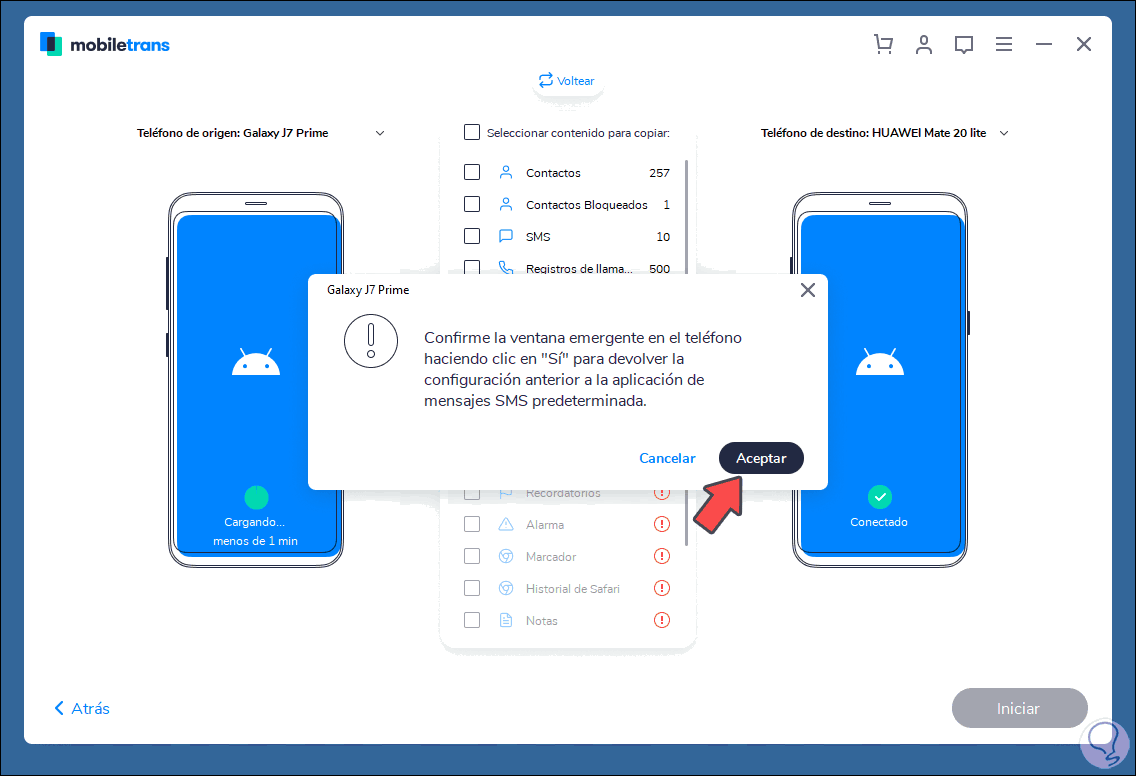Close the Galaxy J7 Prime dialog
This screenshot has width=1136, height=776.
[x=808, y=290]
